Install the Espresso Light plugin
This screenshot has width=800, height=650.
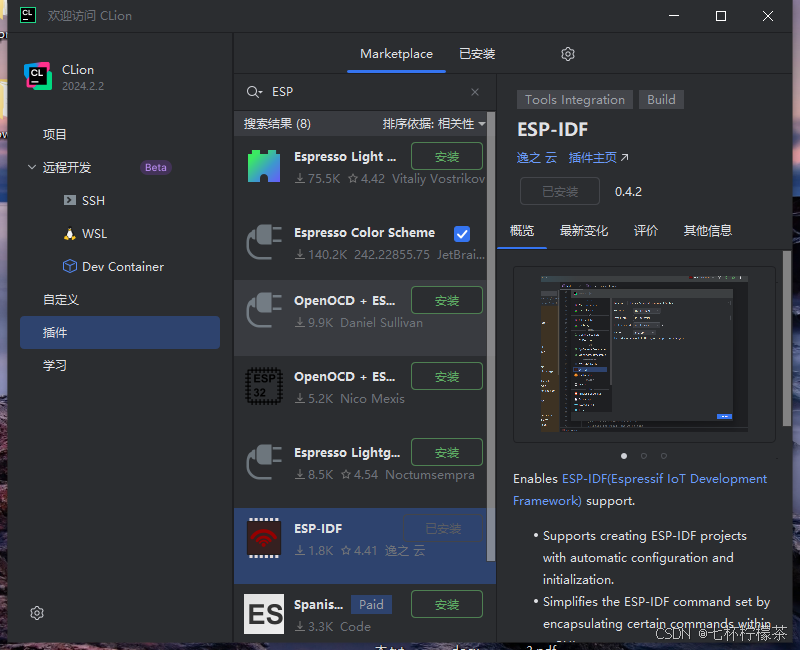447,156
